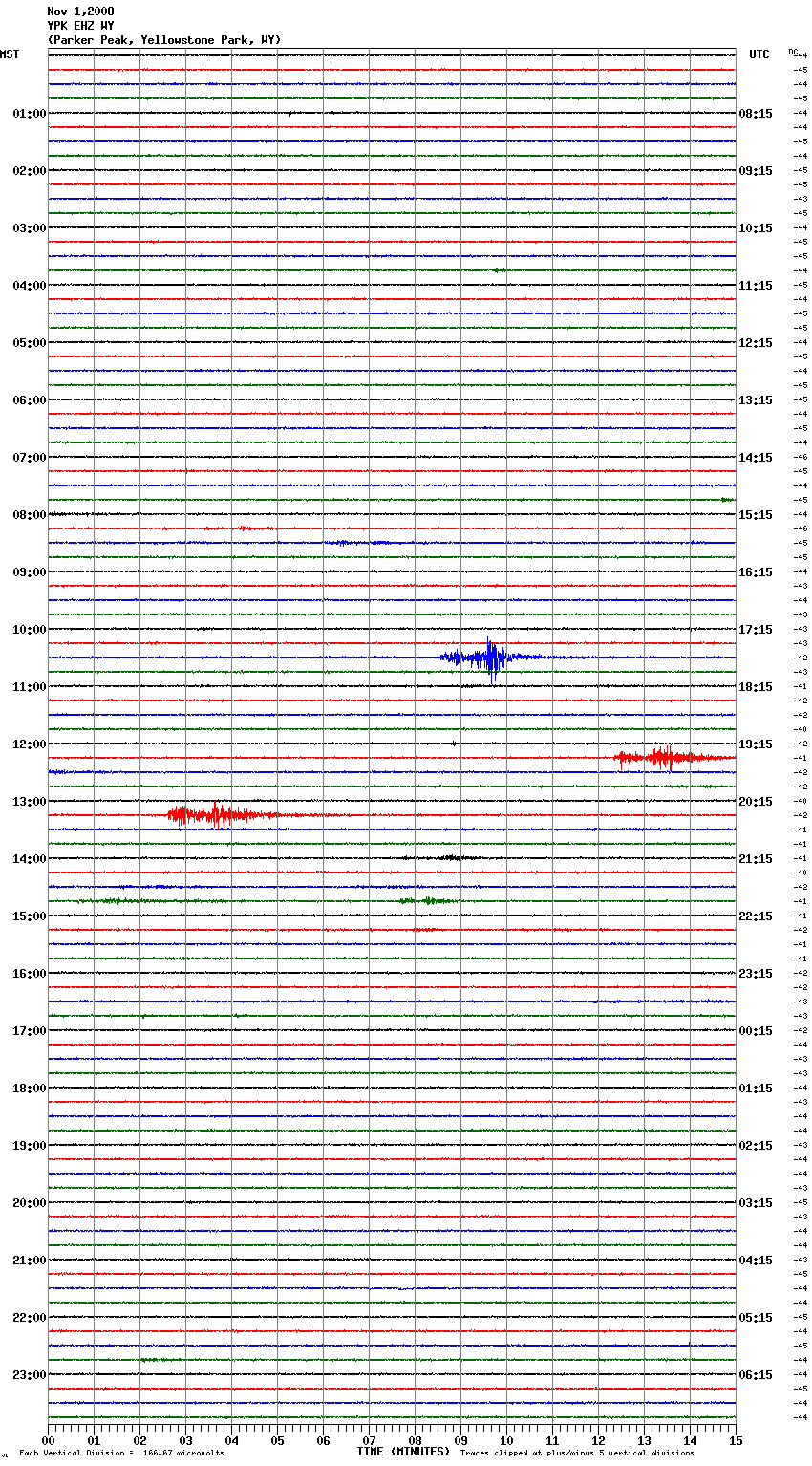Click the MST label '06:00'

pyautogui.click(x=30, y=400)
